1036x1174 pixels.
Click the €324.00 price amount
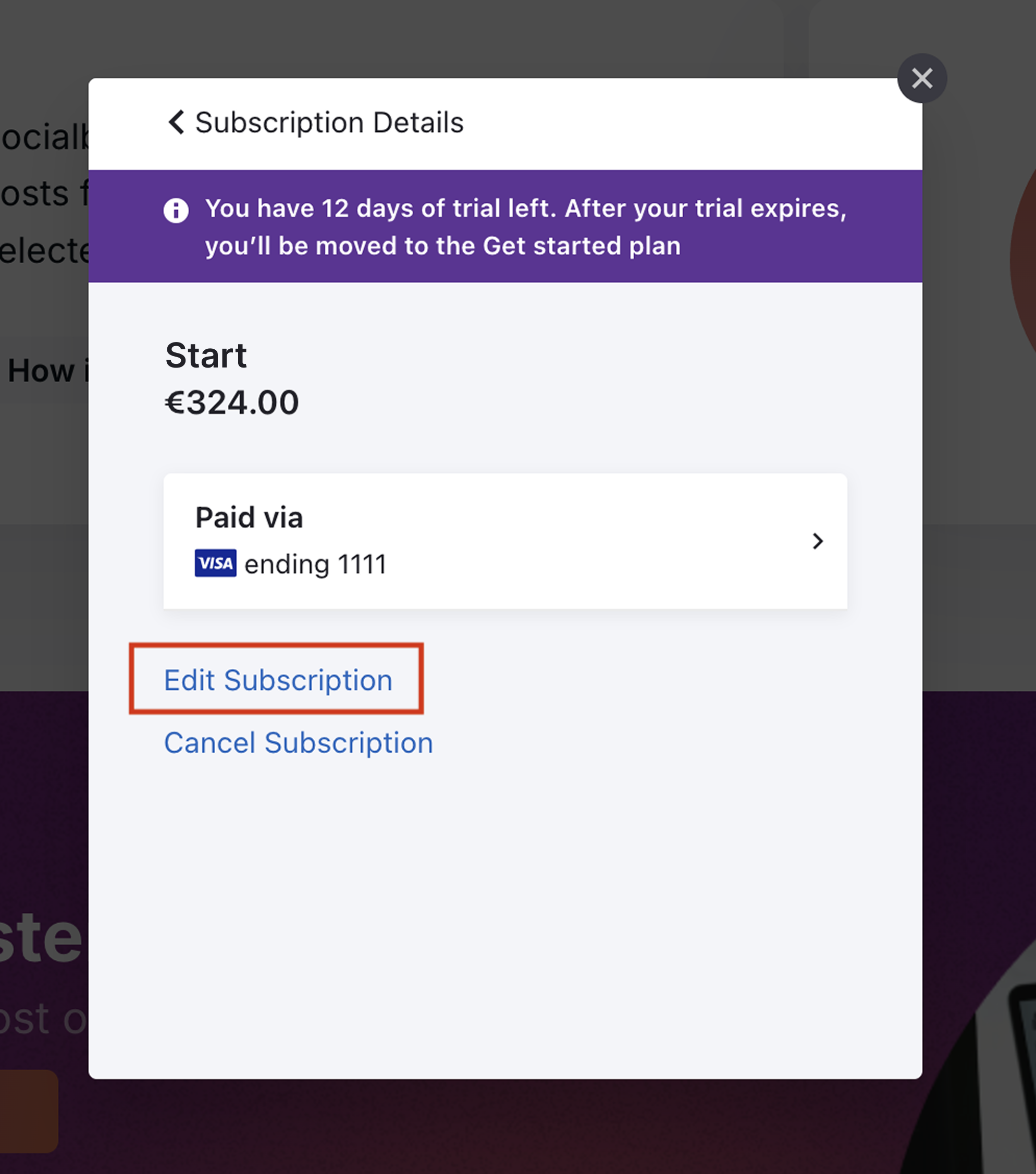232,402
